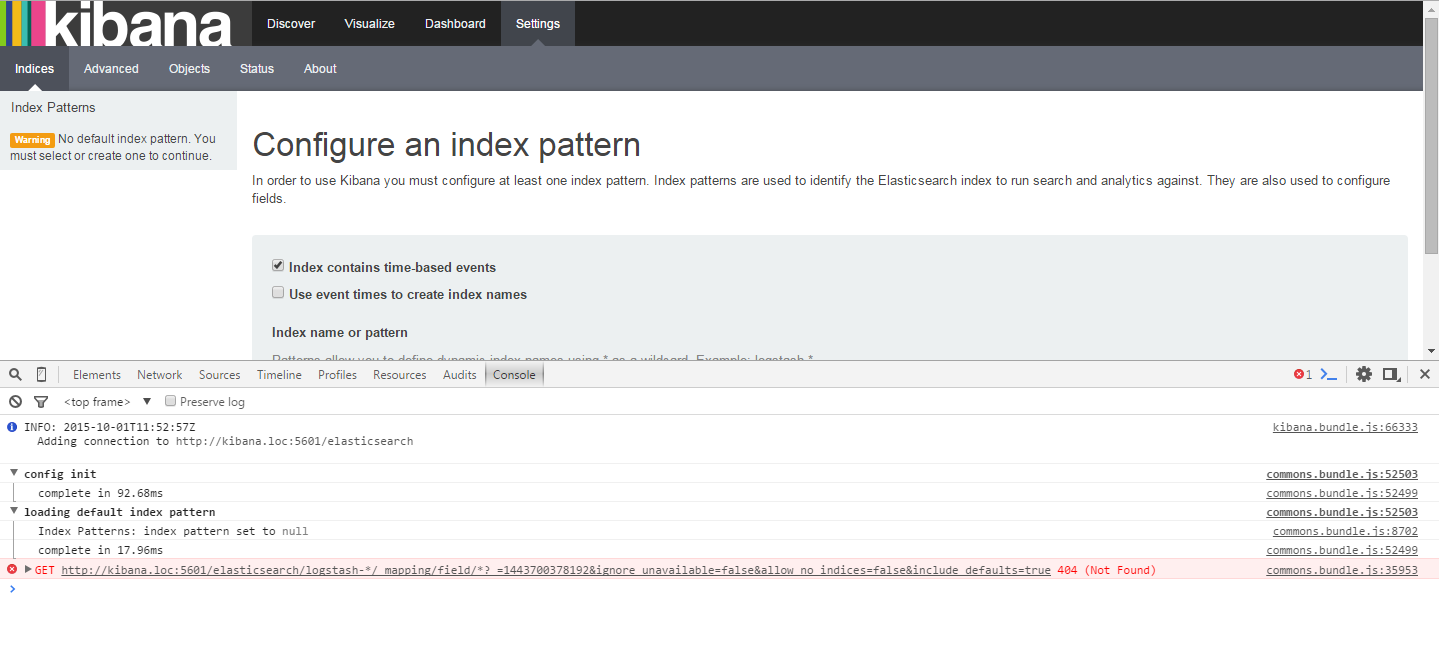
Task: Open kibana.bundle.js:66333 source link
Action: coord(1345,427)
